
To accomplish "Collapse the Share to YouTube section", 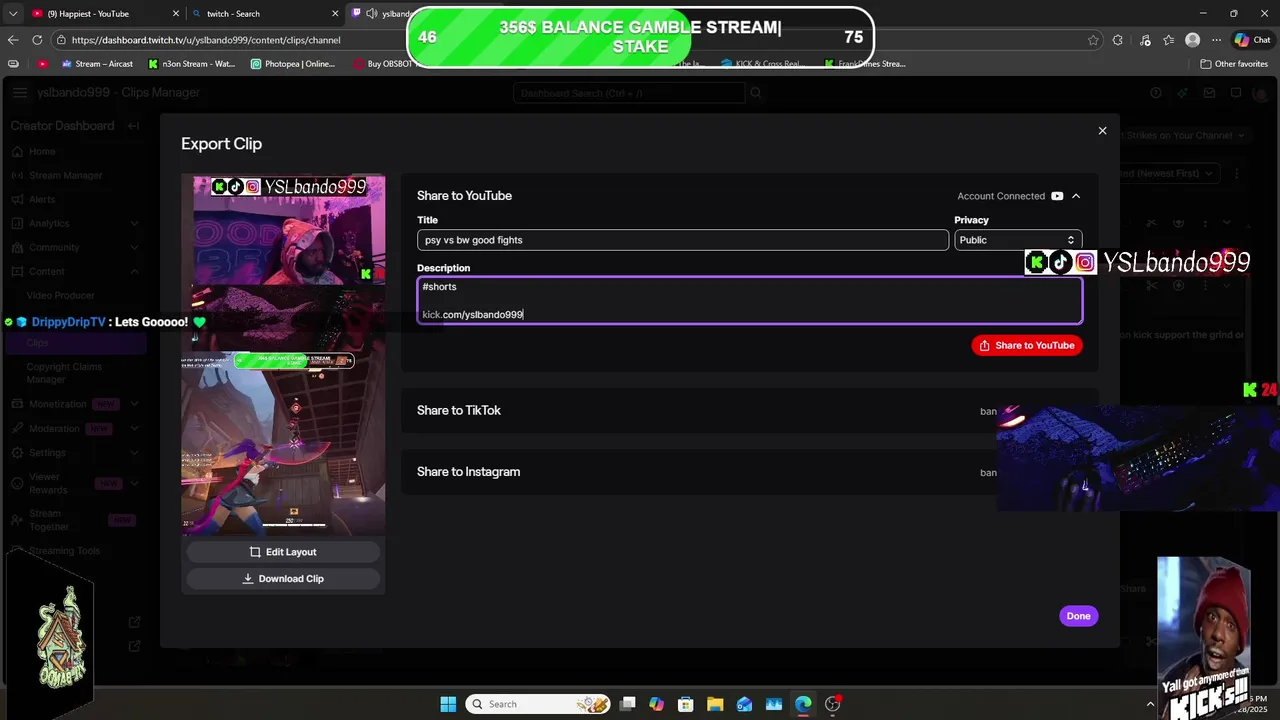I will tap(1076, 196).
